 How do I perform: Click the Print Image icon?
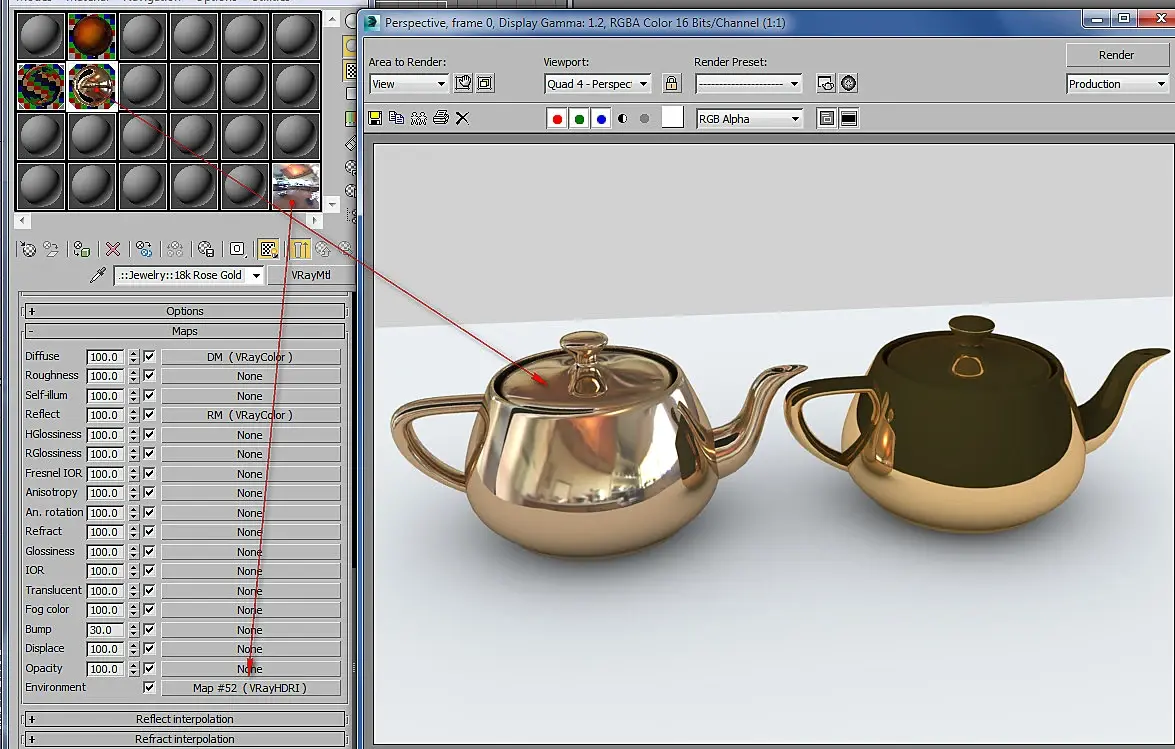pos(440,118)
